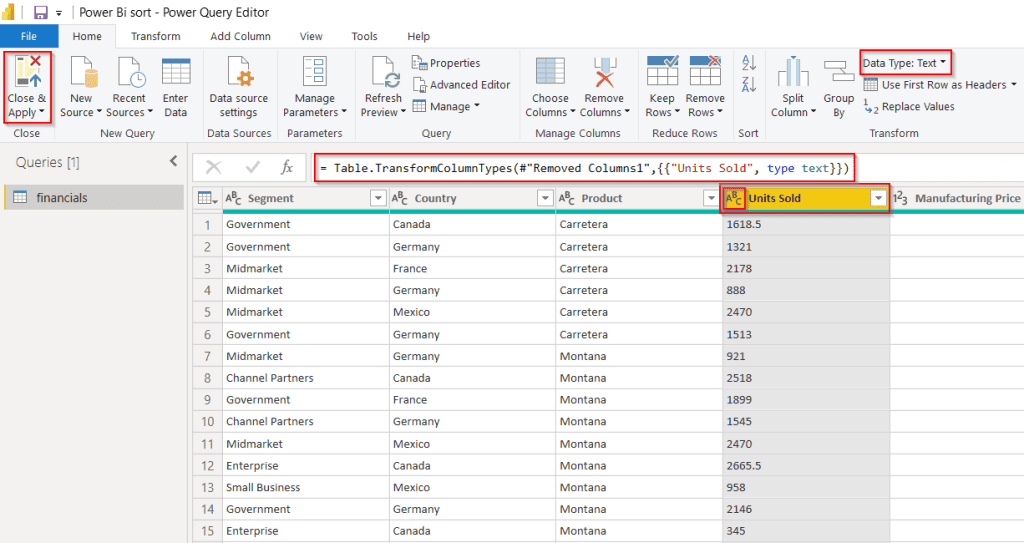This screenshot has height=543, width=1024.
Task: Click the Split Column icon
Action: [793, 71]
